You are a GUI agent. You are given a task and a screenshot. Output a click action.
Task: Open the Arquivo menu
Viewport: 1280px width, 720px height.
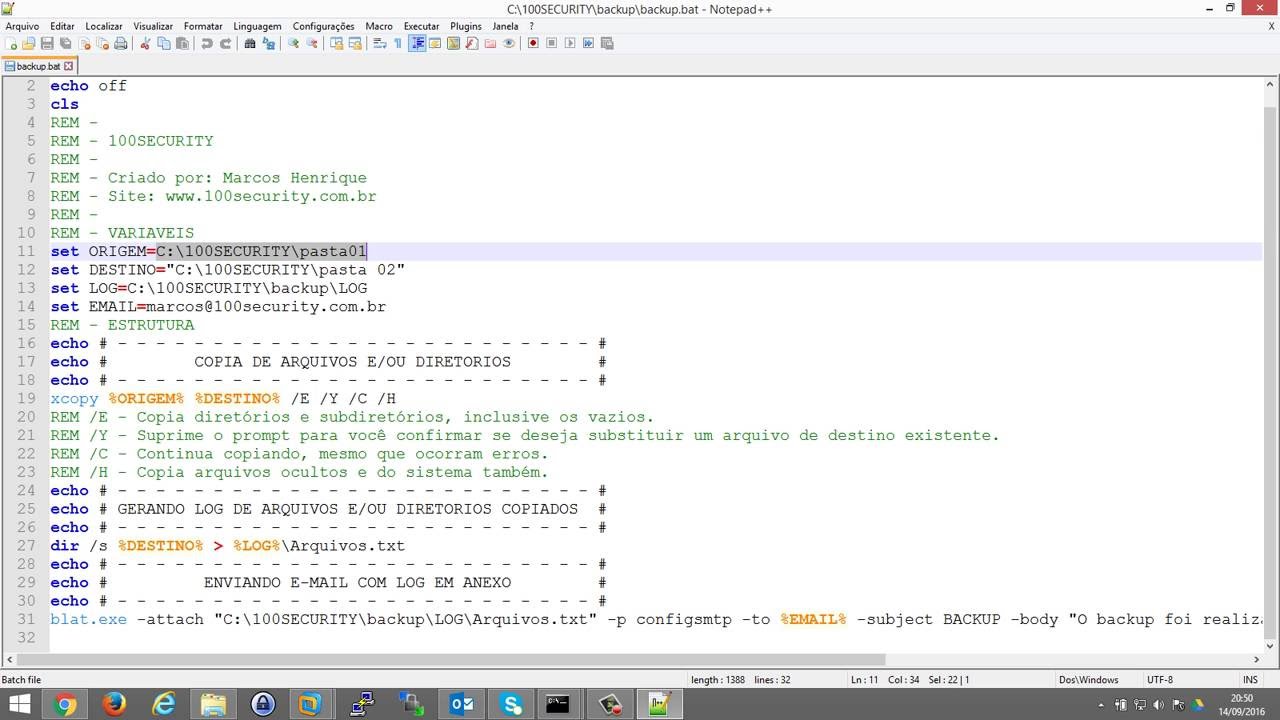23,26
